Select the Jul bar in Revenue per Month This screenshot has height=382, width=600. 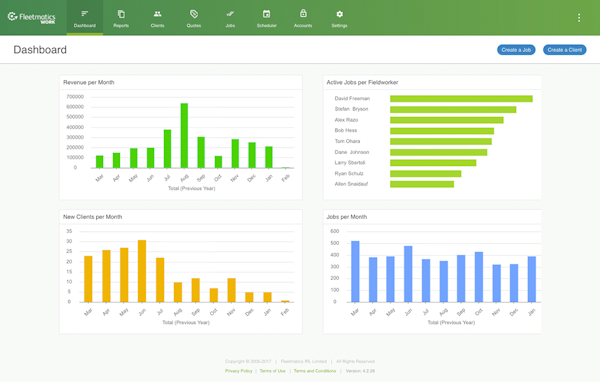click(x=167, y=149)
